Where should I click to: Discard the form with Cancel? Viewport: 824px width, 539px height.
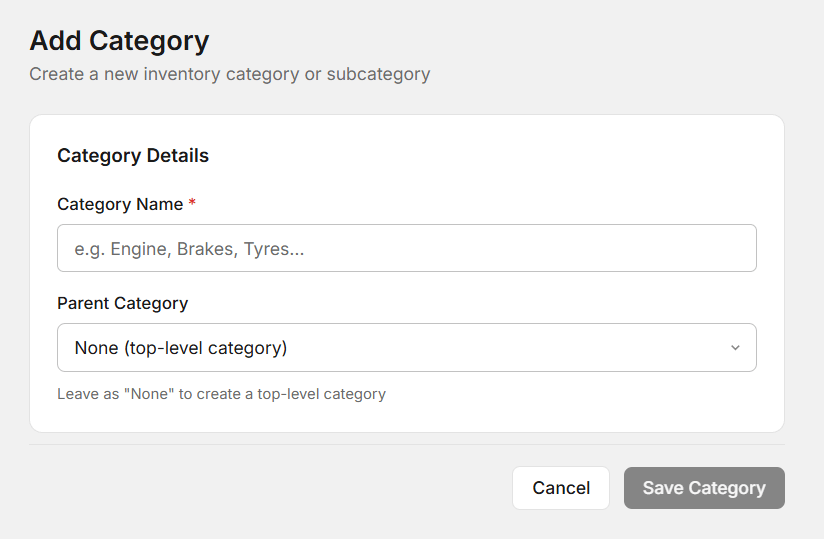[561, 488]
